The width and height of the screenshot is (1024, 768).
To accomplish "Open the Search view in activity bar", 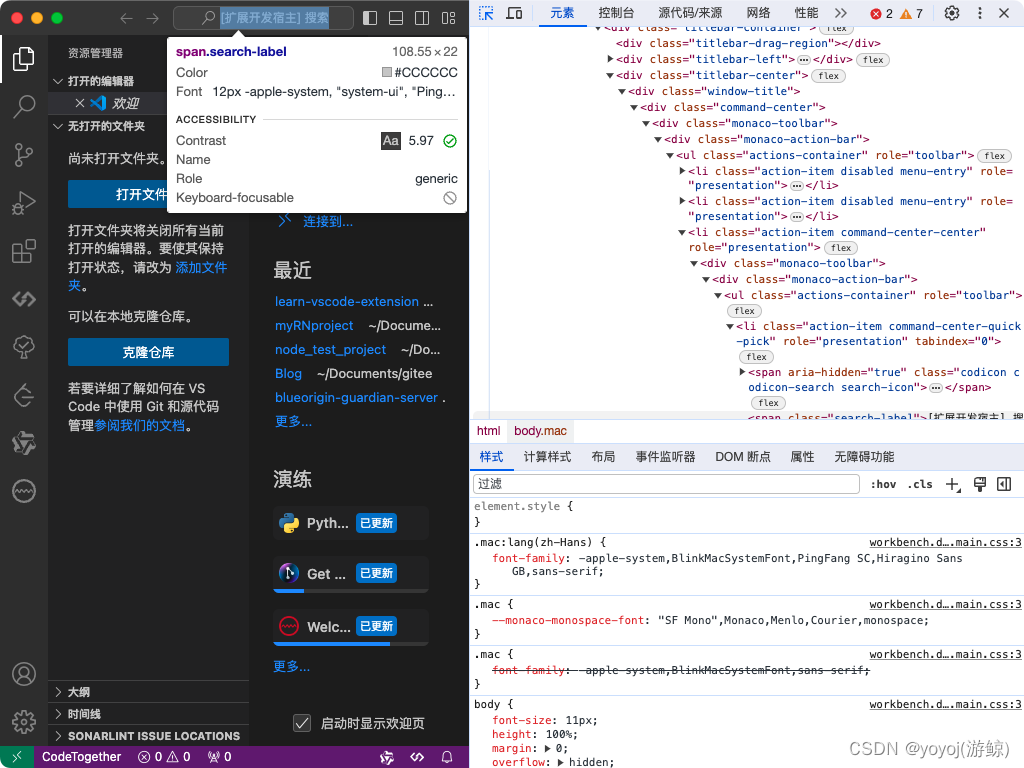I will tap(24, 106).
